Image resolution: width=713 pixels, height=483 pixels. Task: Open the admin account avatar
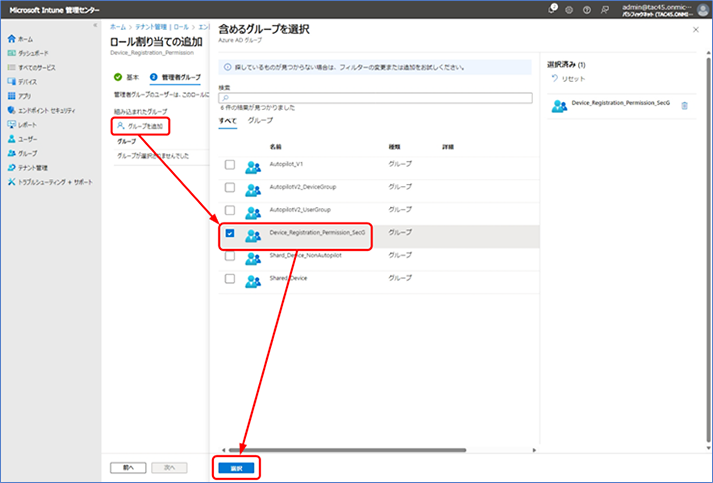pyautogui.click(x=703, y=10)
